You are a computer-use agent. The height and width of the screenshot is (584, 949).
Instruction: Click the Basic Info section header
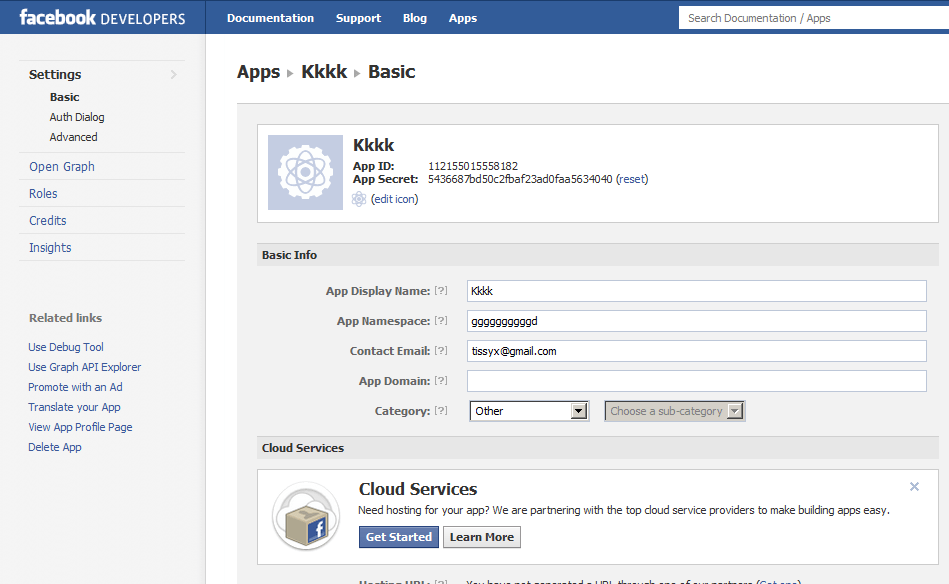coord(598,255)
